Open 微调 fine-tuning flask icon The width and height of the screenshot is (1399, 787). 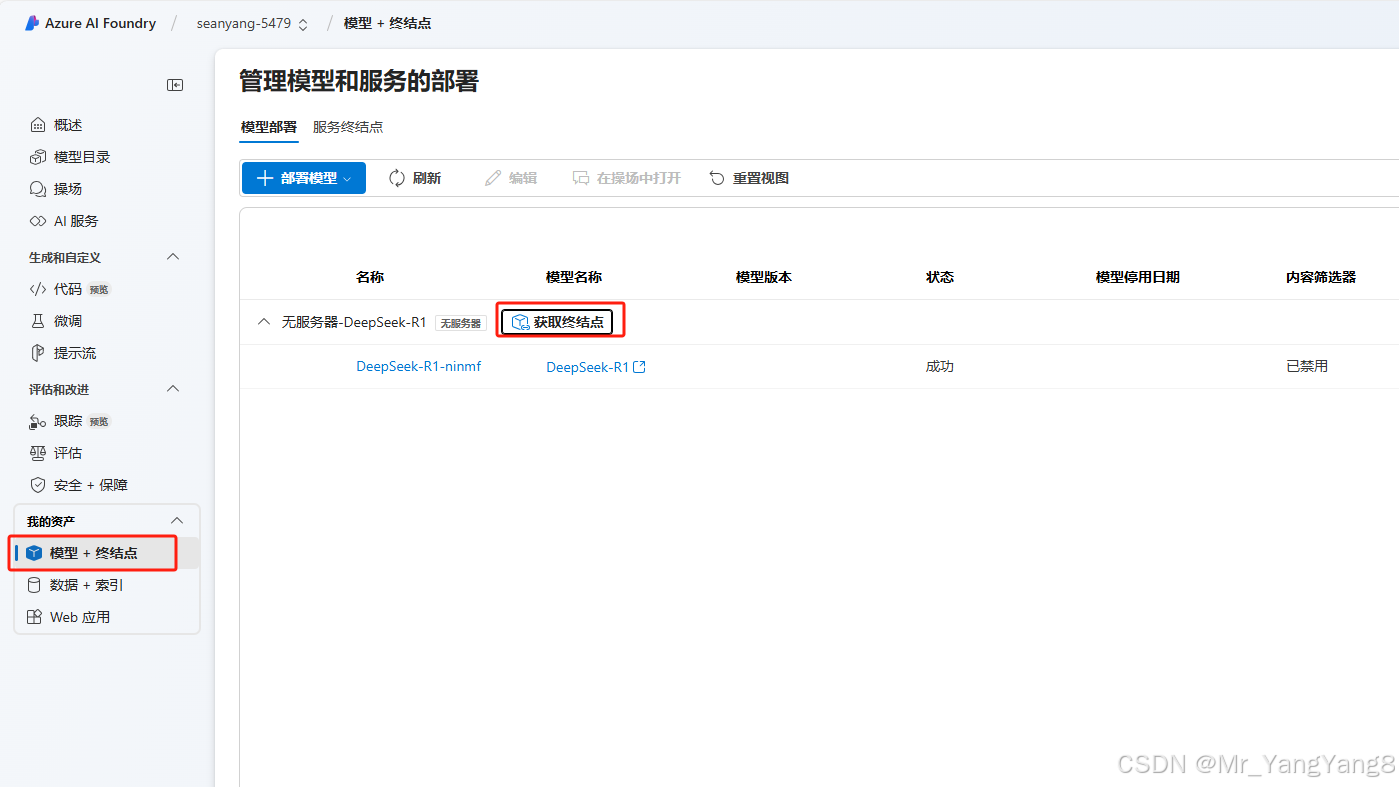(38, 321)
